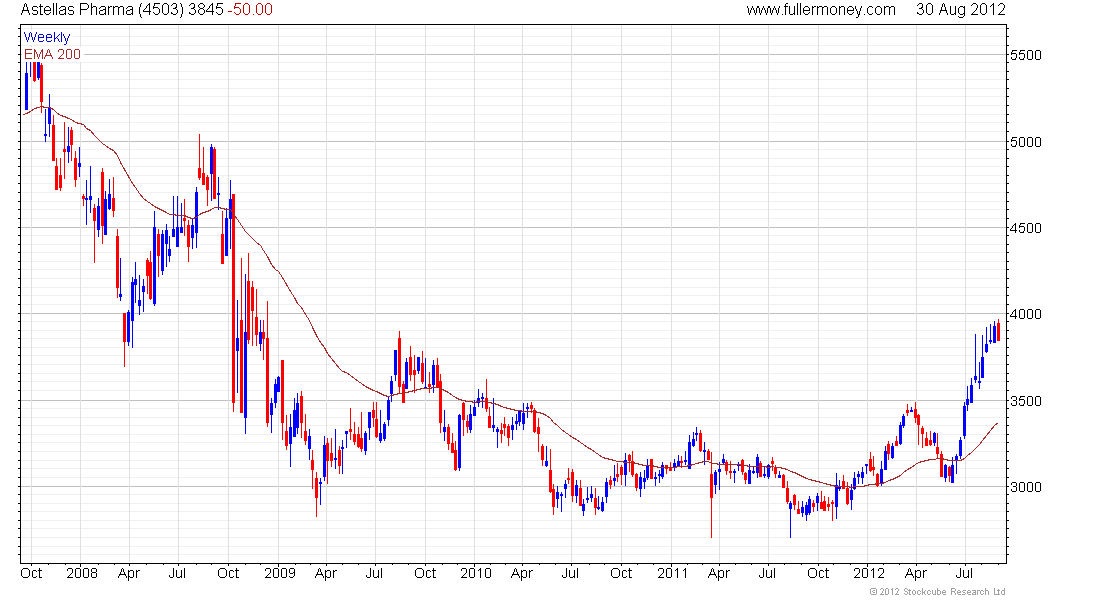
Task: Select the 'Weekly' legend label
Action: click(47, 37)
